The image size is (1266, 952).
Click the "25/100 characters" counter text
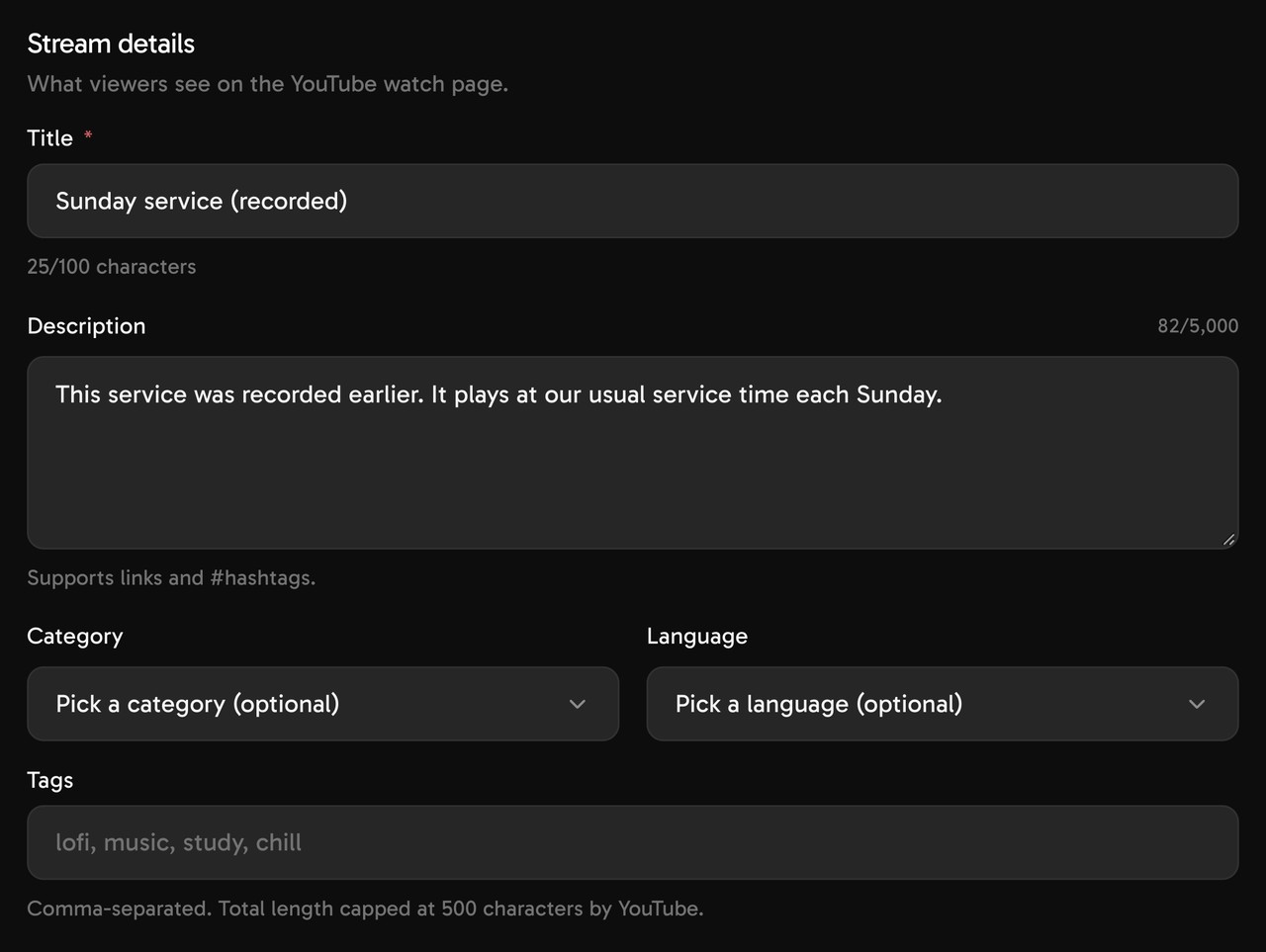pyautogui.click(x=112, y=267)
